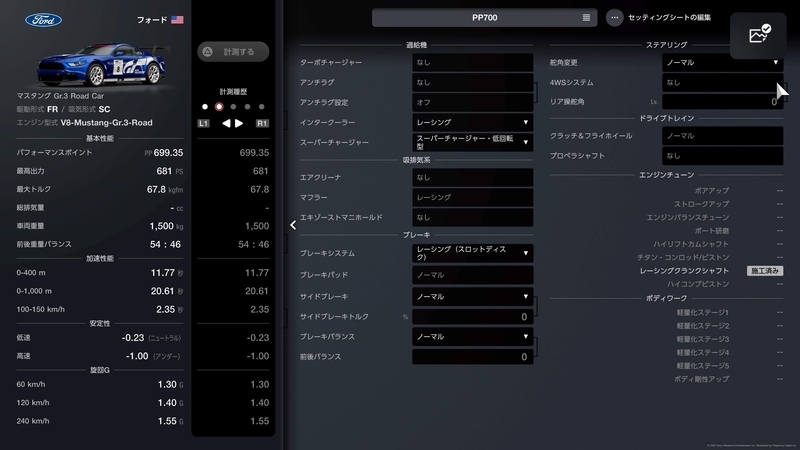Click the エアクリーナ field
This screenshot has height=450, width=800.
(x=472, y=177)
